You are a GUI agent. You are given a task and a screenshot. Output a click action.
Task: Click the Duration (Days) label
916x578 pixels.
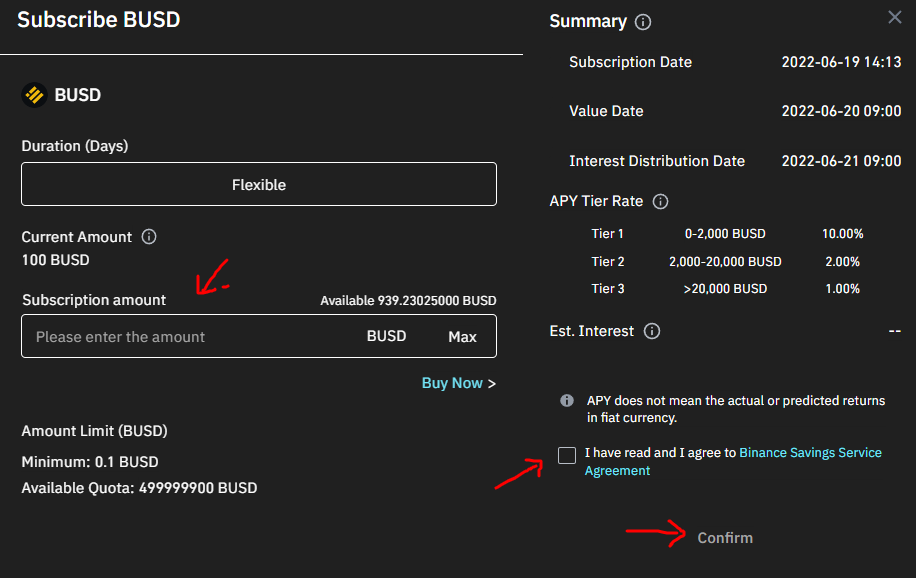click(x=75, y=146)
